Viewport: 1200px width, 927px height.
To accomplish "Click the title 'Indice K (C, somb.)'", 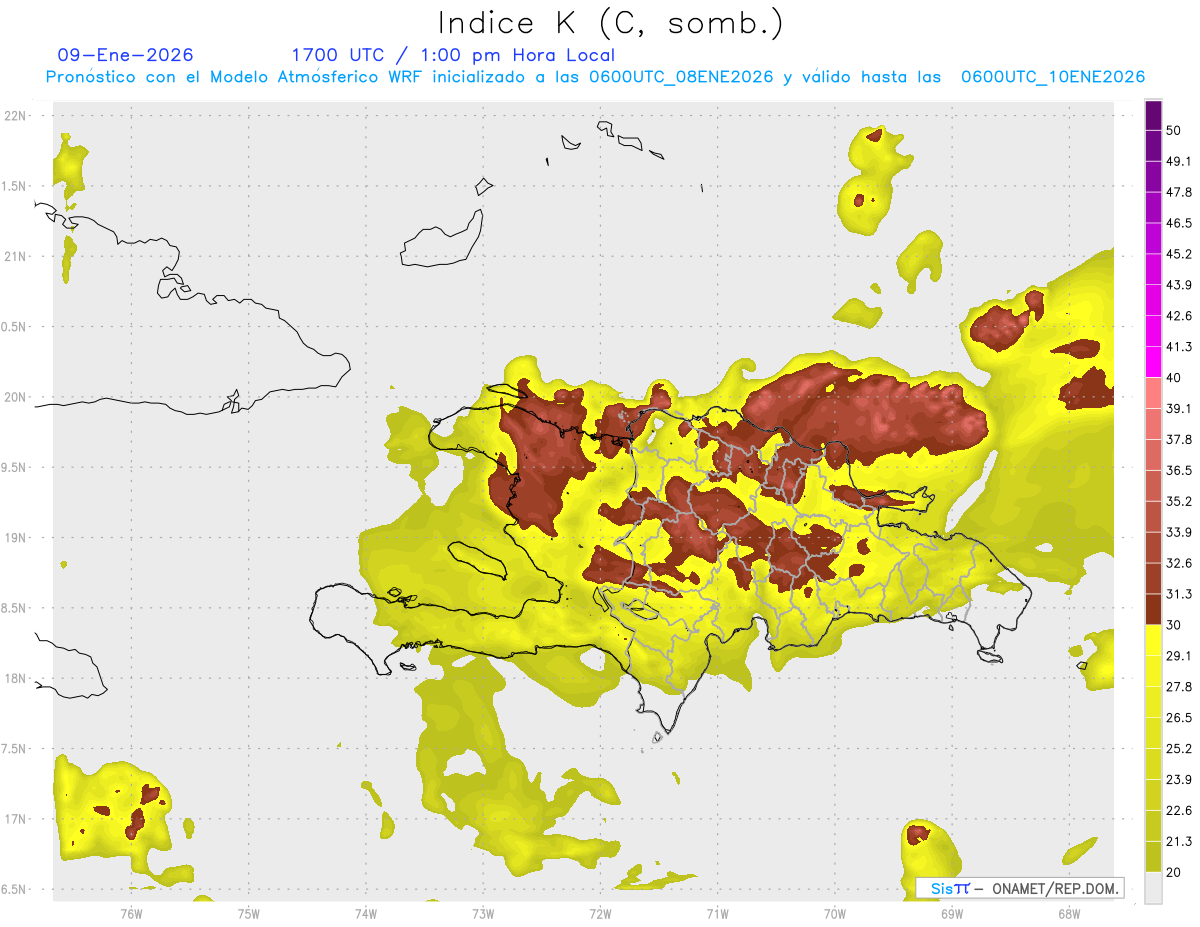I will [611, 23].
